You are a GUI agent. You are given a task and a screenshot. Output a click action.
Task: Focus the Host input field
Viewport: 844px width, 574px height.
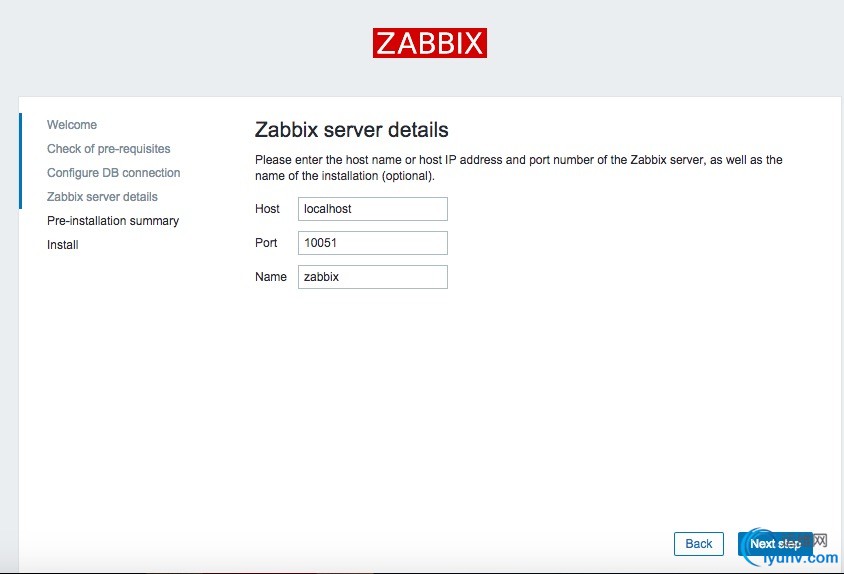click(x=372, y=209)
